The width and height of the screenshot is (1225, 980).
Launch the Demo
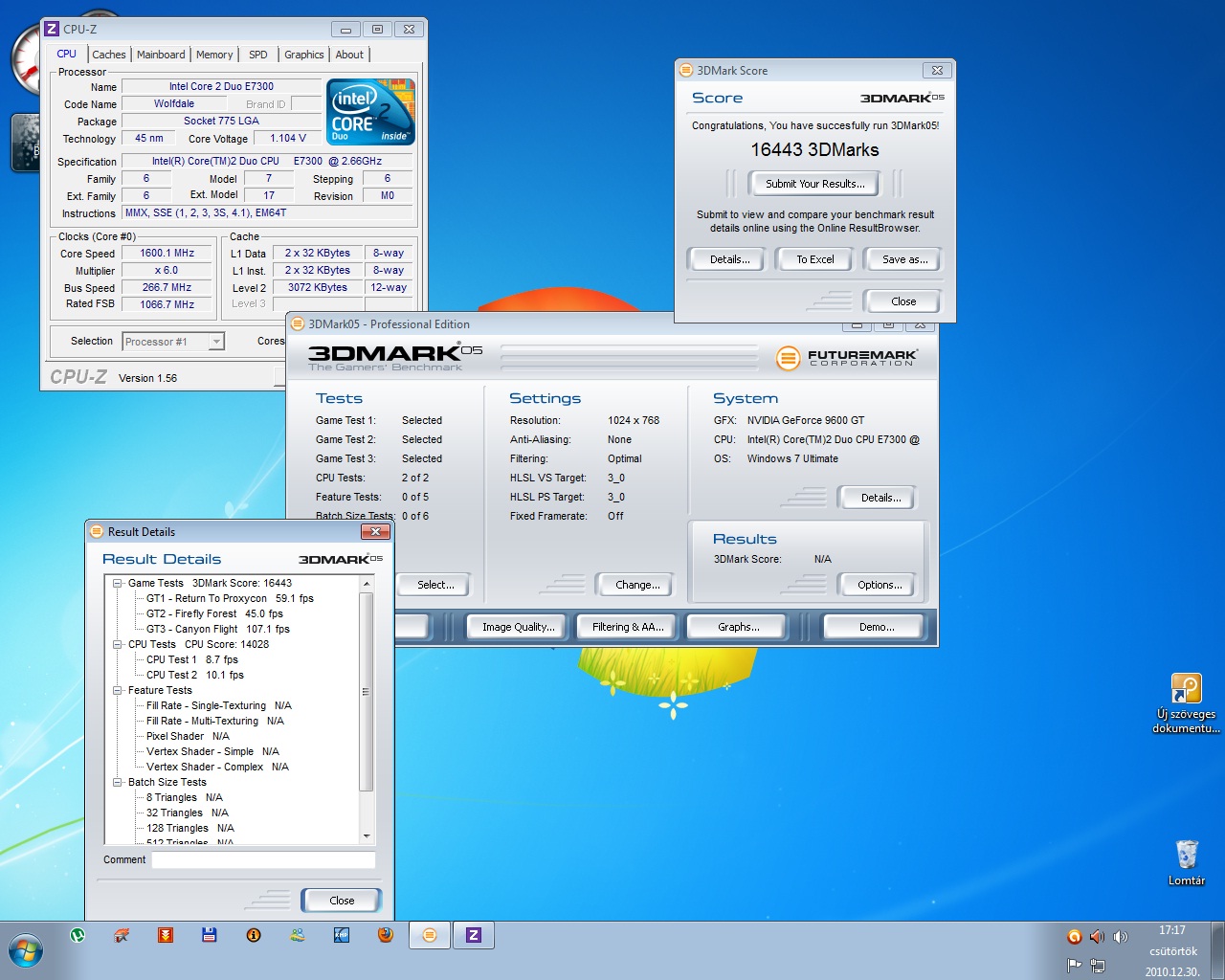pyautogui.click(x=875, y=627)
